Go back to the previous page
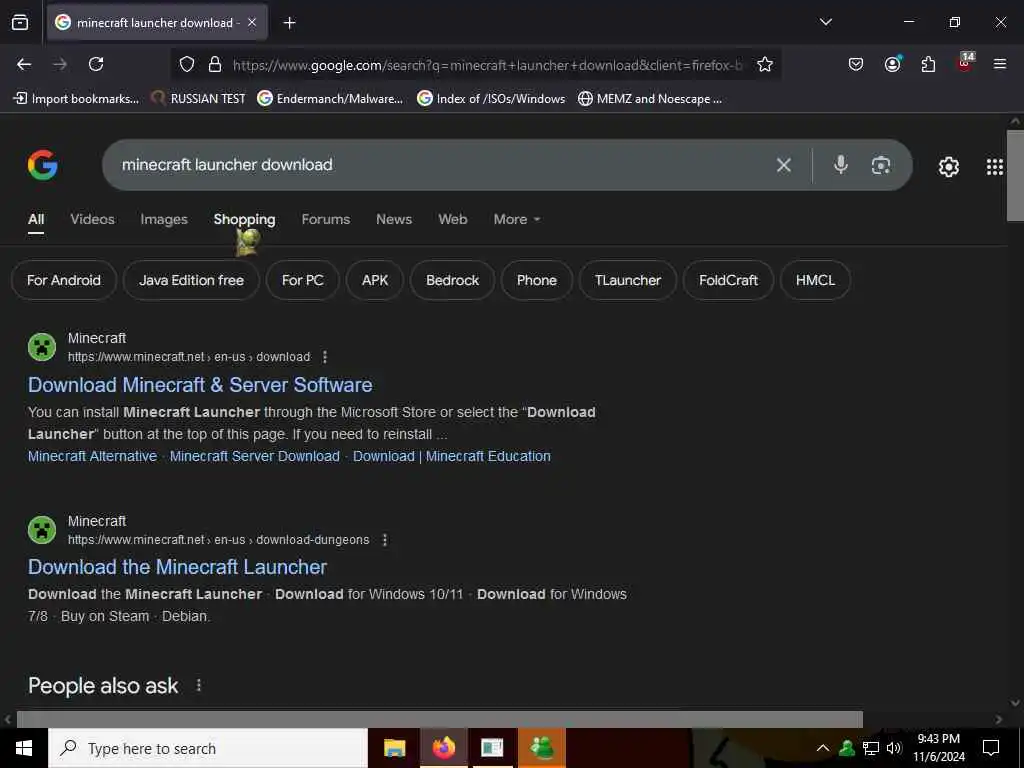The height and width of the screenshot is (768, 1024). [x=24, y=64]
